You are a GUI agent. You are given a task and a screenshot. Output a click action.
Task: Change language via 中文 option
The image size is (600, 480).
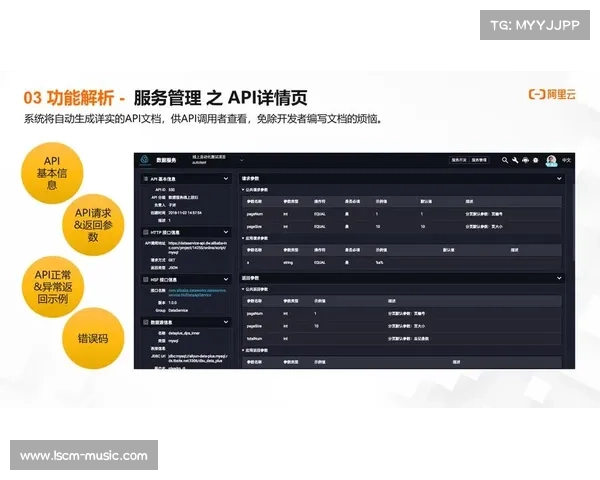tap(566, 160)
